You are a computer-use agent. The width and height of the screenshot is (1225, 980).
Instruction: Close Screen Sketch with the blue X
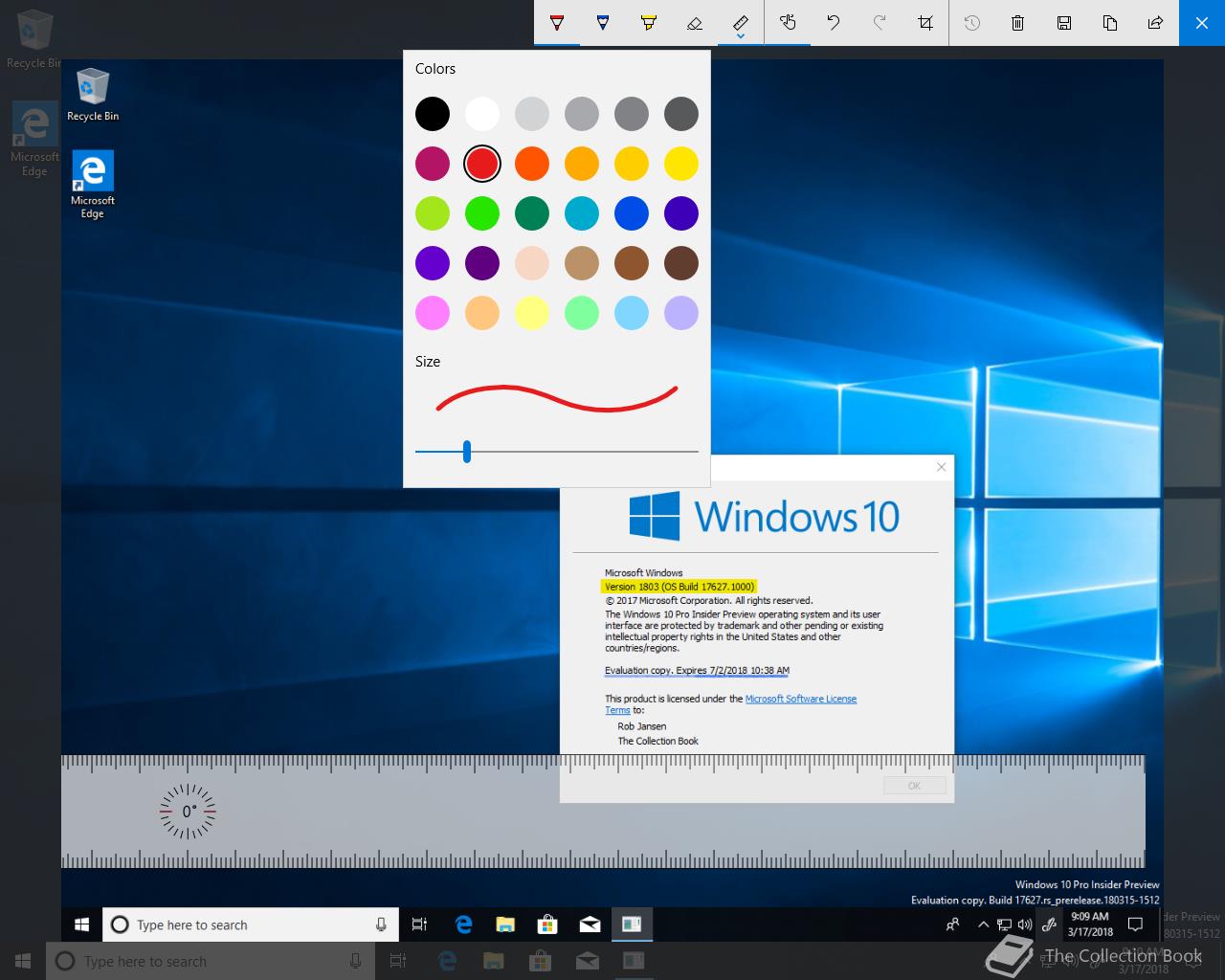pos(1202,22)
